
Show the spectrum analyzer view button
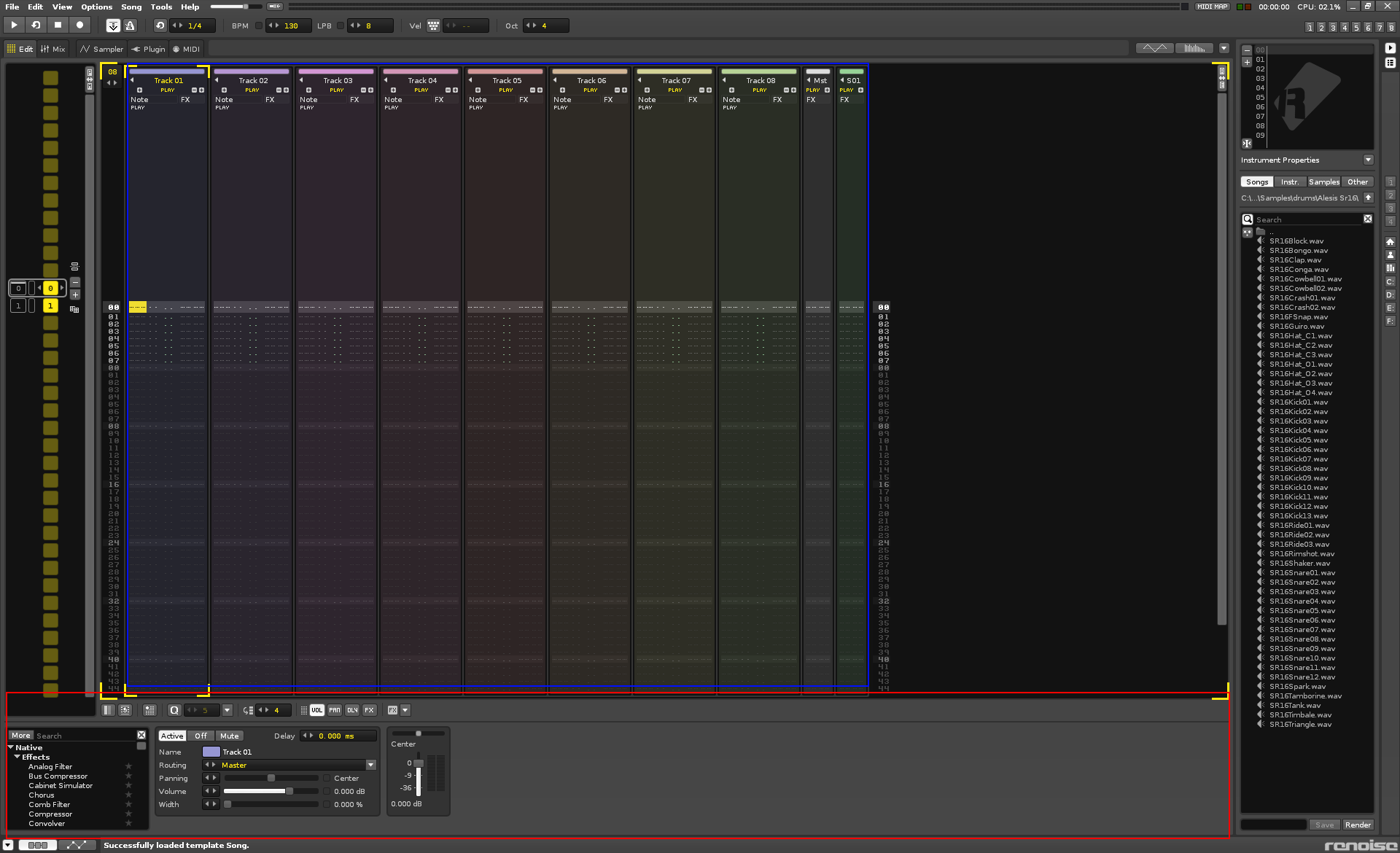(1194, 48)
